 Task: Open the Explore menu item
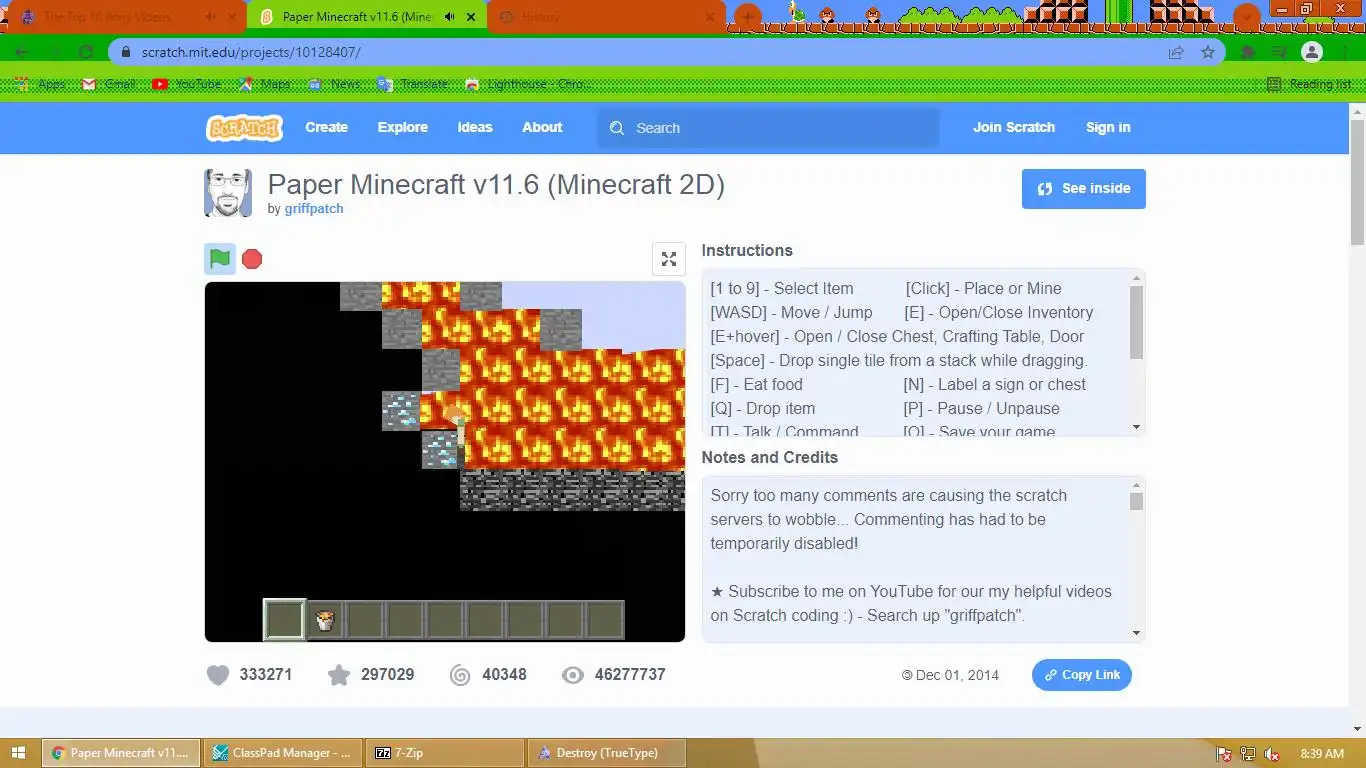coord(403,128)
